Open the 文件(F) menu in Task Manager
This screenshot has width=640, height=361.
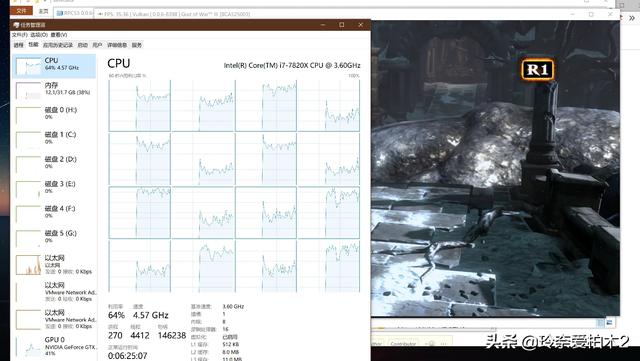[x=19, y=35]
